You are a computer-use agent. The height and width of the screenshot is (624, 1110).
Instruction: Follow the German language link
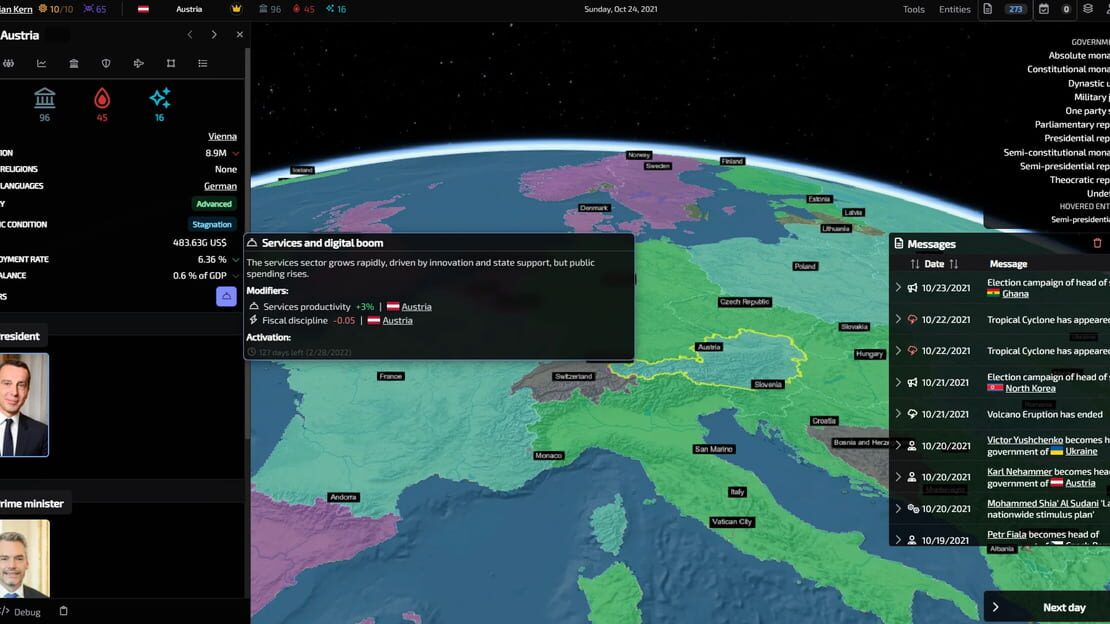pos(220,186)
